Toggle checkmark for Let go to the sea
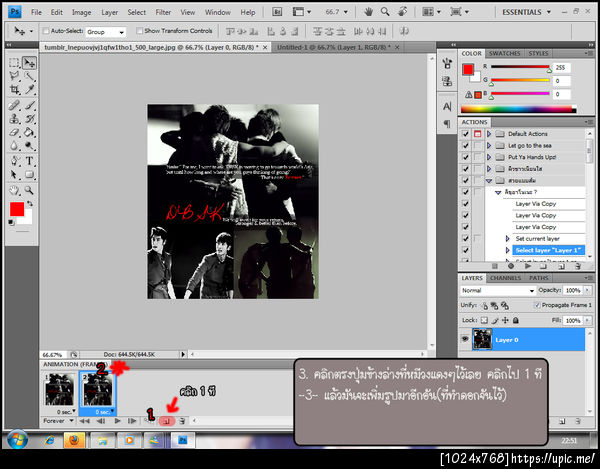The image size is (600, 469). 465,146
